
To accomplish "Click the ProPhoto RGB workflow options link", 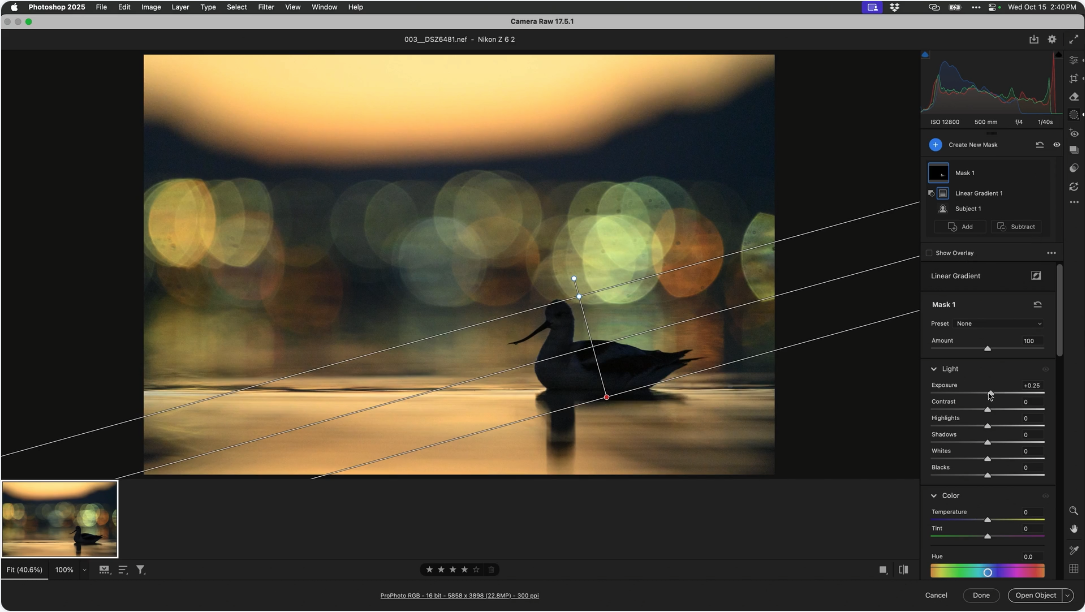I will (x=459, y=596).
